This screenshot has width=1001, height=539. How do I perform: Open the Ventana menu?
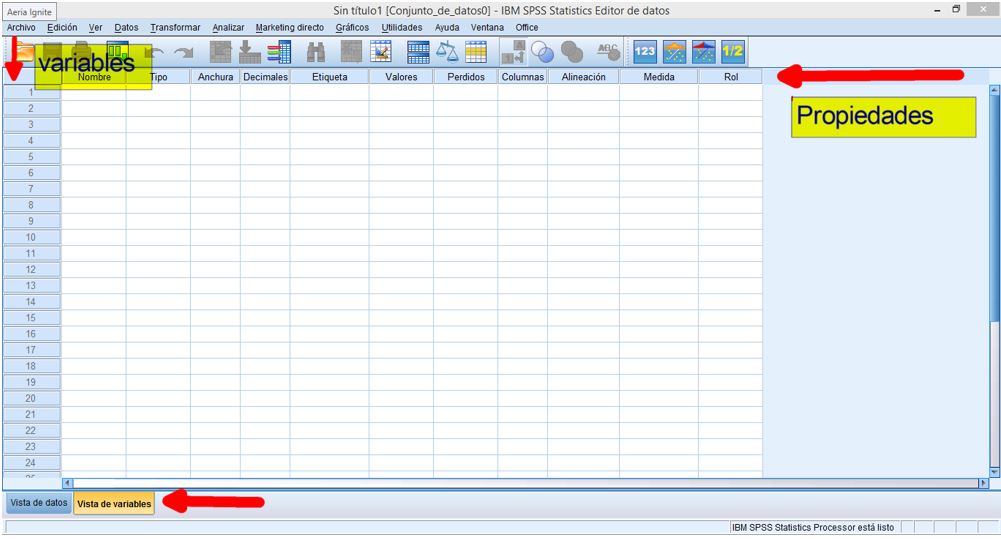pyautogui.click(x=487, y=27)
